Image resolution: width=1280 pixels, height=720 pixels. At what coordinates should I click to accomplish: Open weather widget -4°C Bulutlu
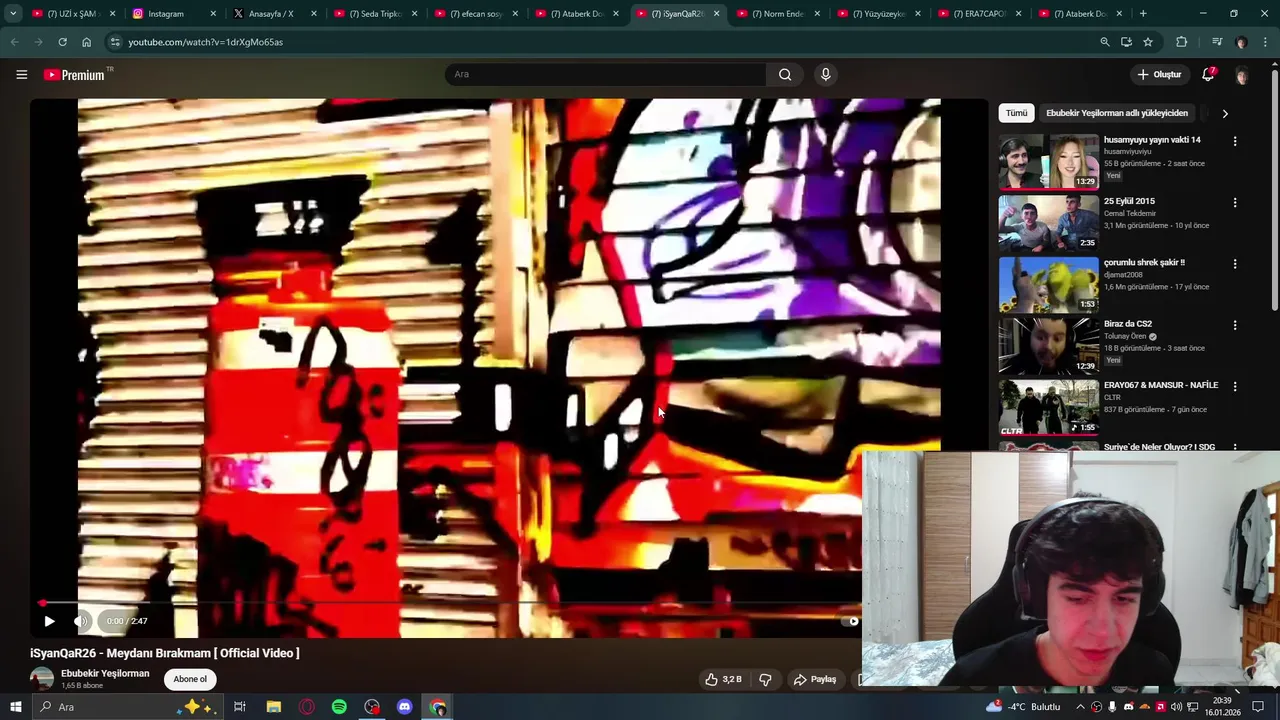pyautogui.click(x=1023, y=707)
